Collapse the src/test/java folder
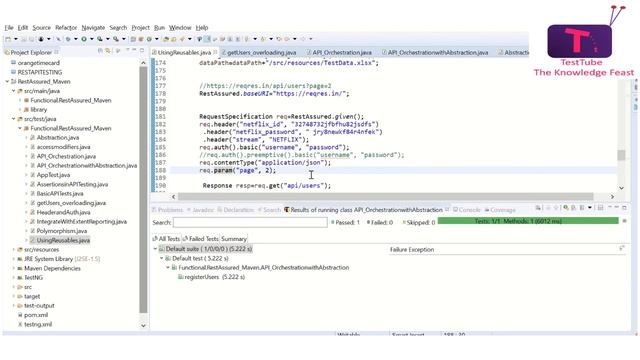 point(13,119)
